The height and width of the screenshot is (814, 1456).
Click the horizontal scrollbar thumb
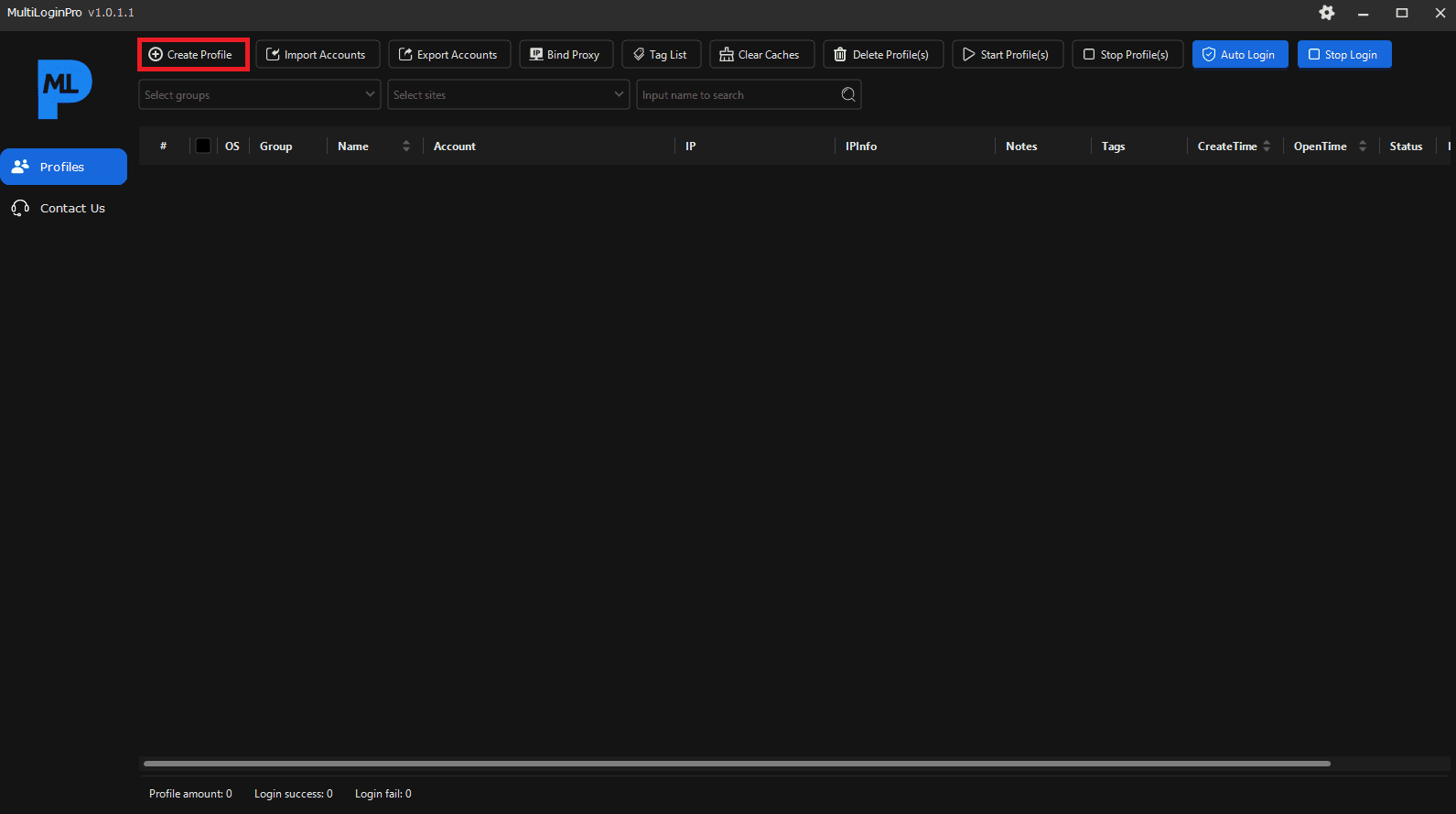(737, 763)
